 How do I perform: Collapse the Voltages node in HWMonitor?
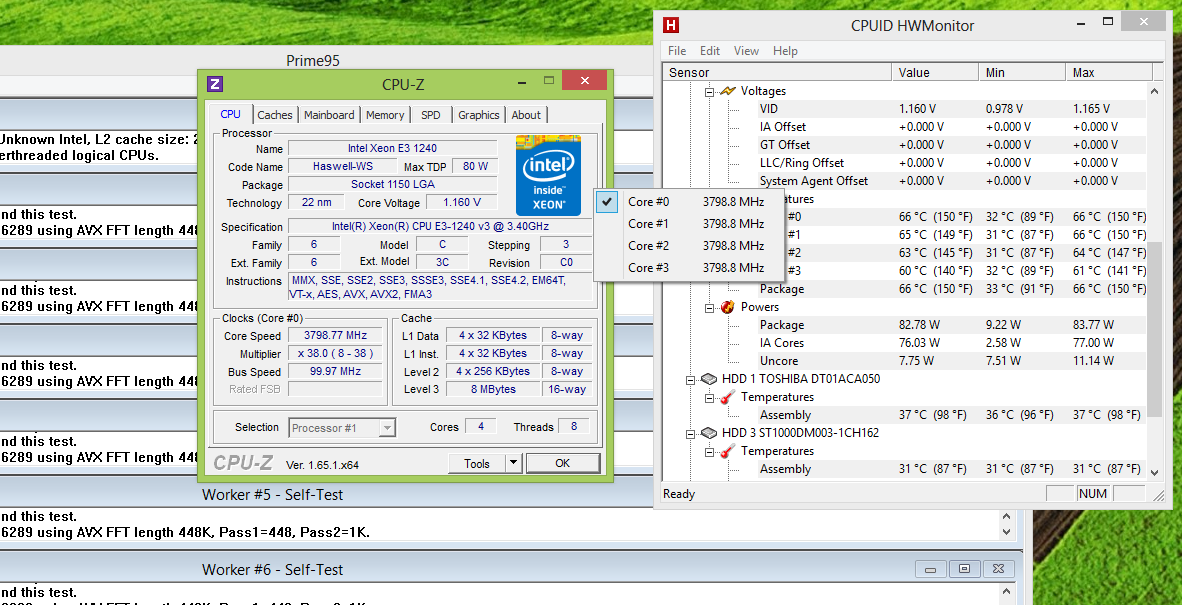tap(709, 91)
